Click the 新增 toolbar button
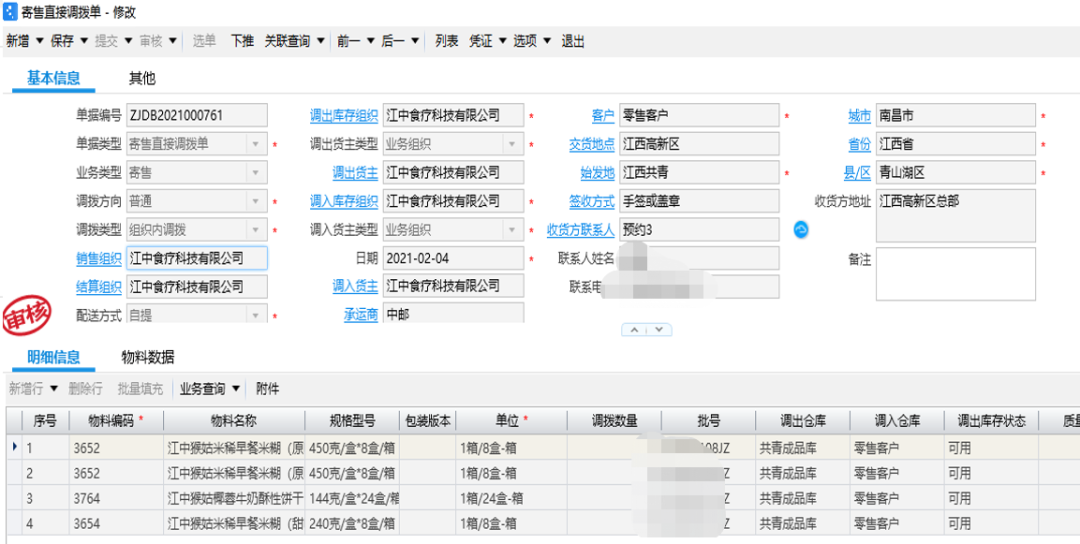The width and height of the screenshot is (1080, 544). 18,41
